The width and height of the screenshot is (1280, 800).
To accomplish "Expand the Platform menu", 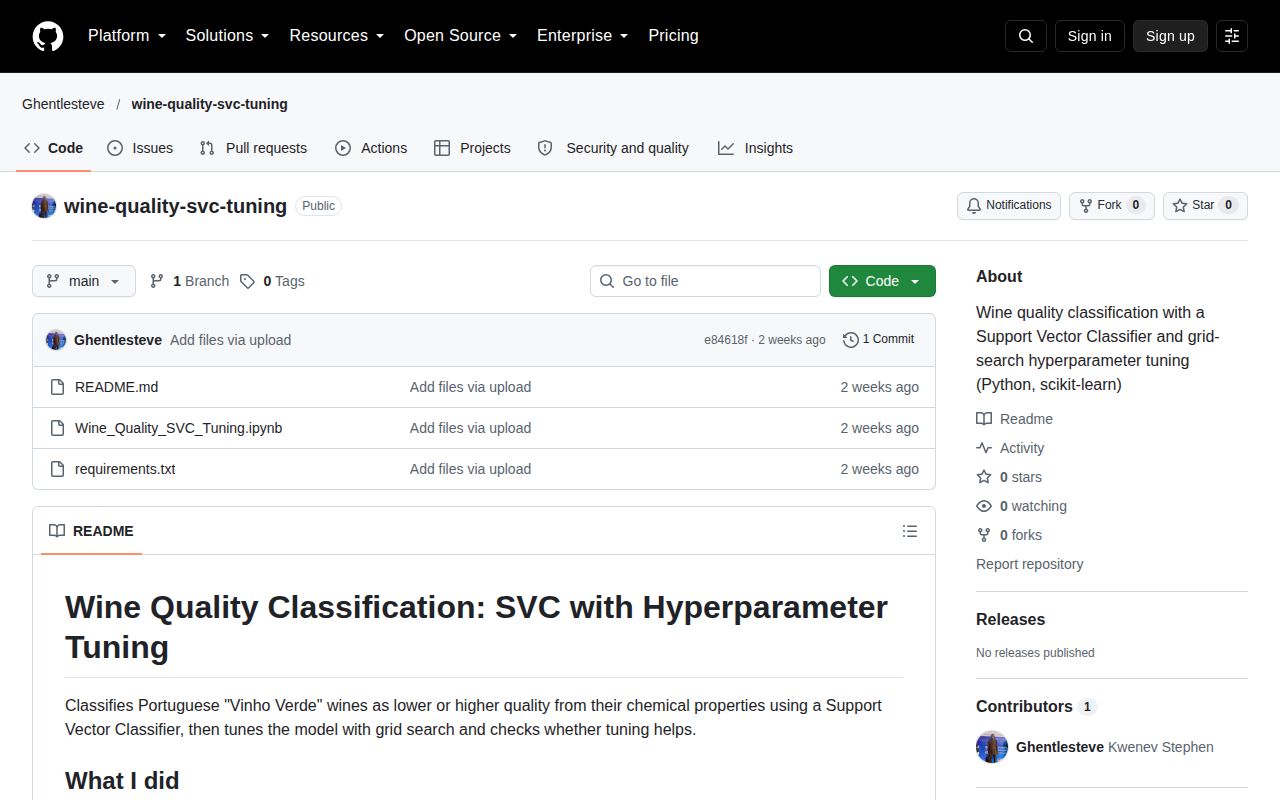I will coord(127,36).
